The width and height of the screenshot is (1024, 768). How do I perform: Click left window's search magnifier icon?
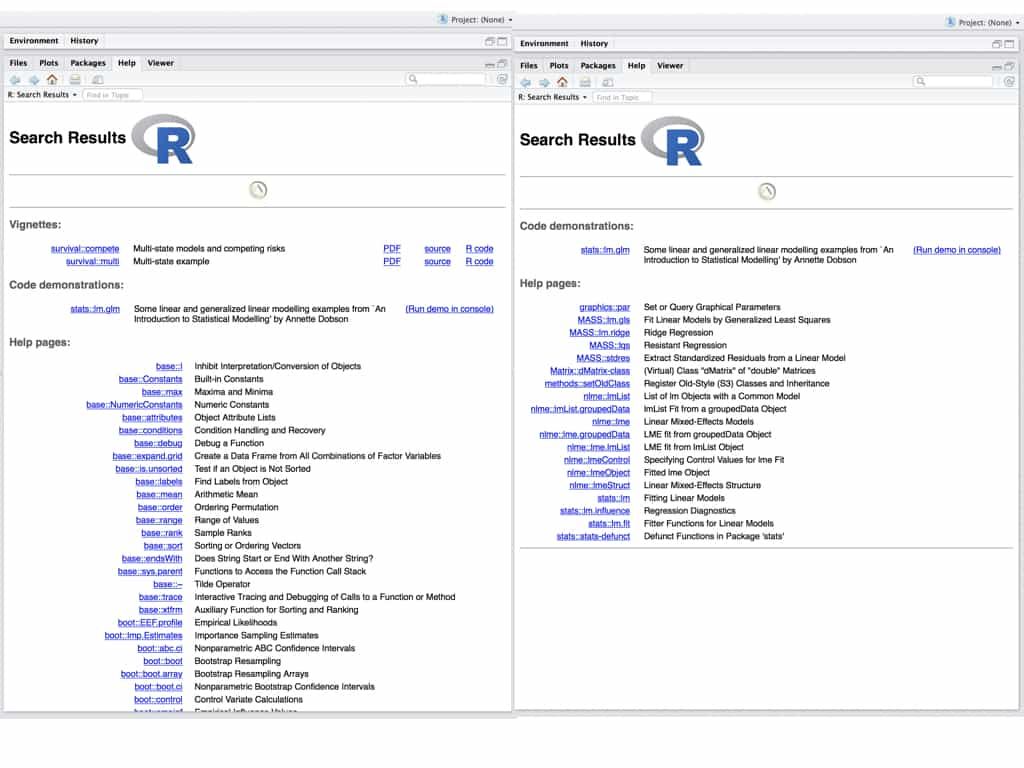pyautogui.click(x=413, y=79)
